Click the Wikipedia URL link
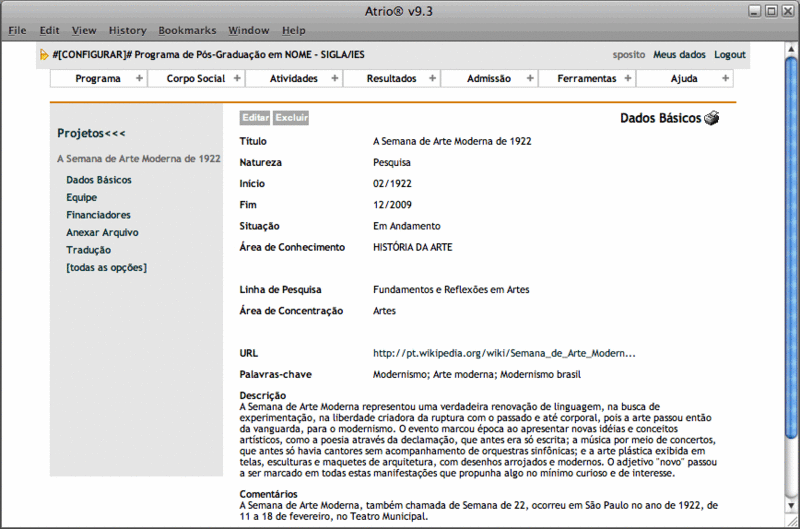This screenshot has width=800, height=529. pyautogui.click(x=504, y=353)
